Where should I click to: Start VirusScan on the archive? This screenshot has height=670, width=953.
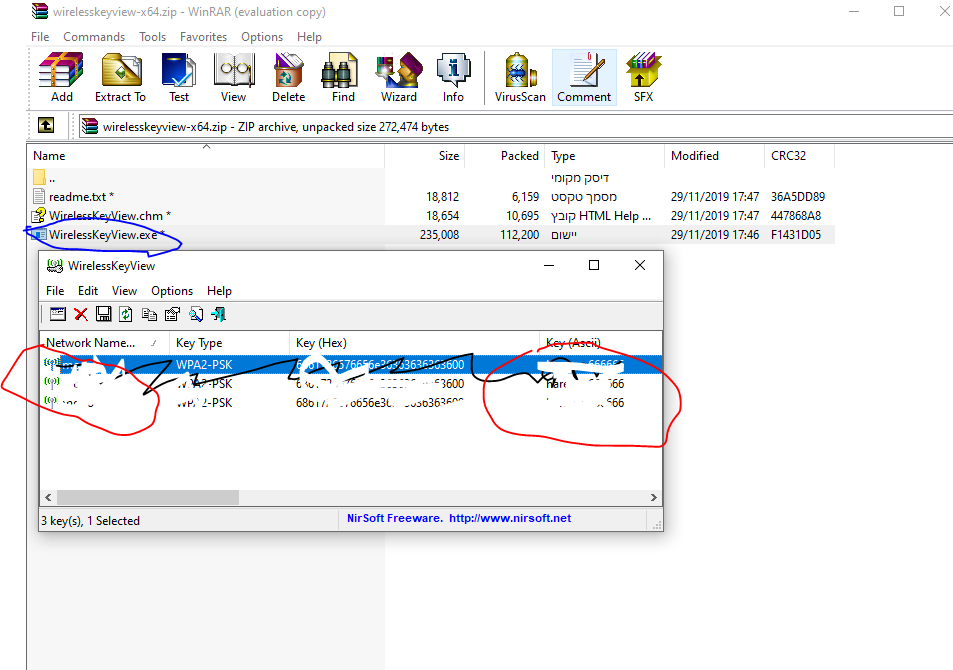click(520, 78)
